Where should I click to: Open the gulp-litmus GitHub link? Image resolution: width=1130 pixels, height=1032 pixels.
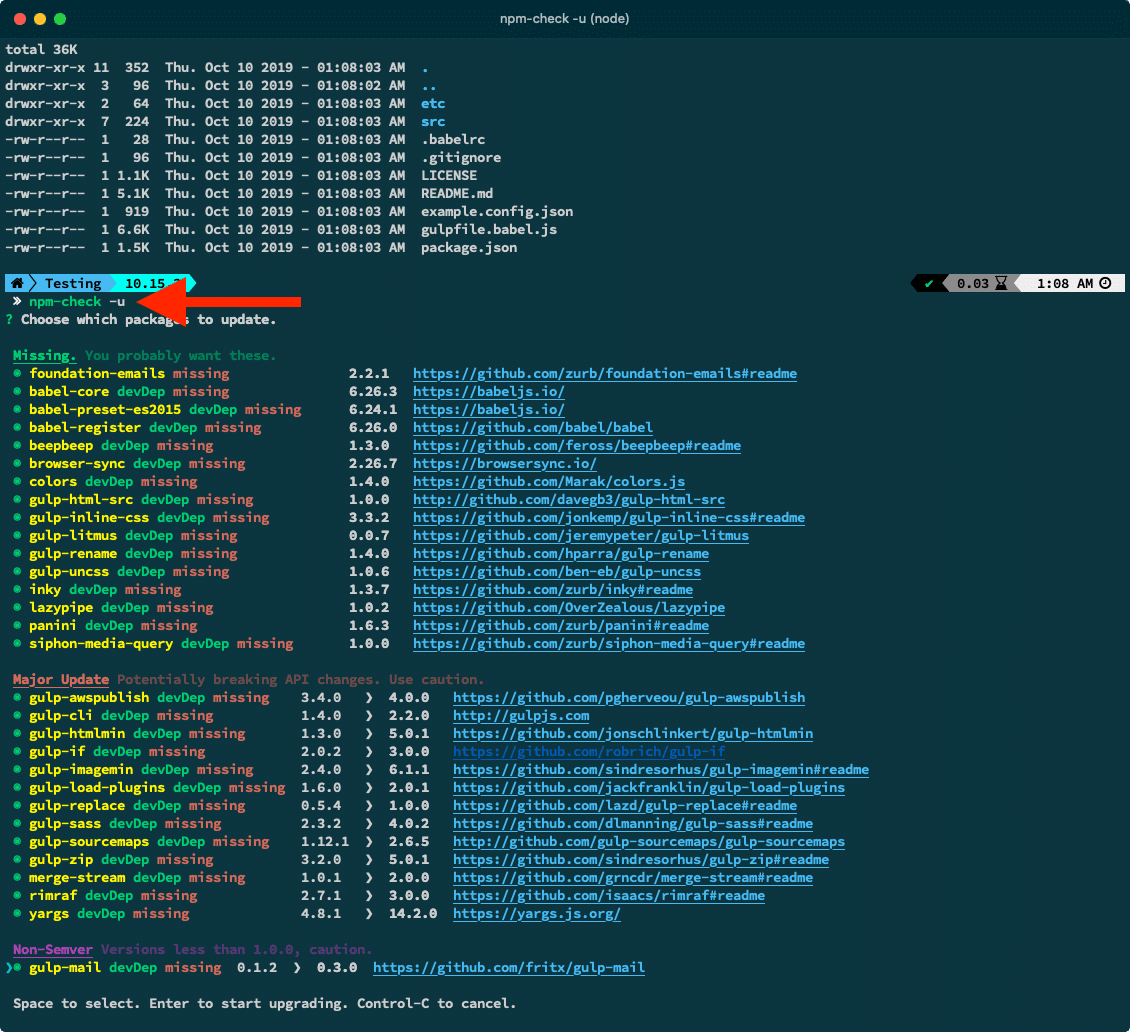(581, 535)
